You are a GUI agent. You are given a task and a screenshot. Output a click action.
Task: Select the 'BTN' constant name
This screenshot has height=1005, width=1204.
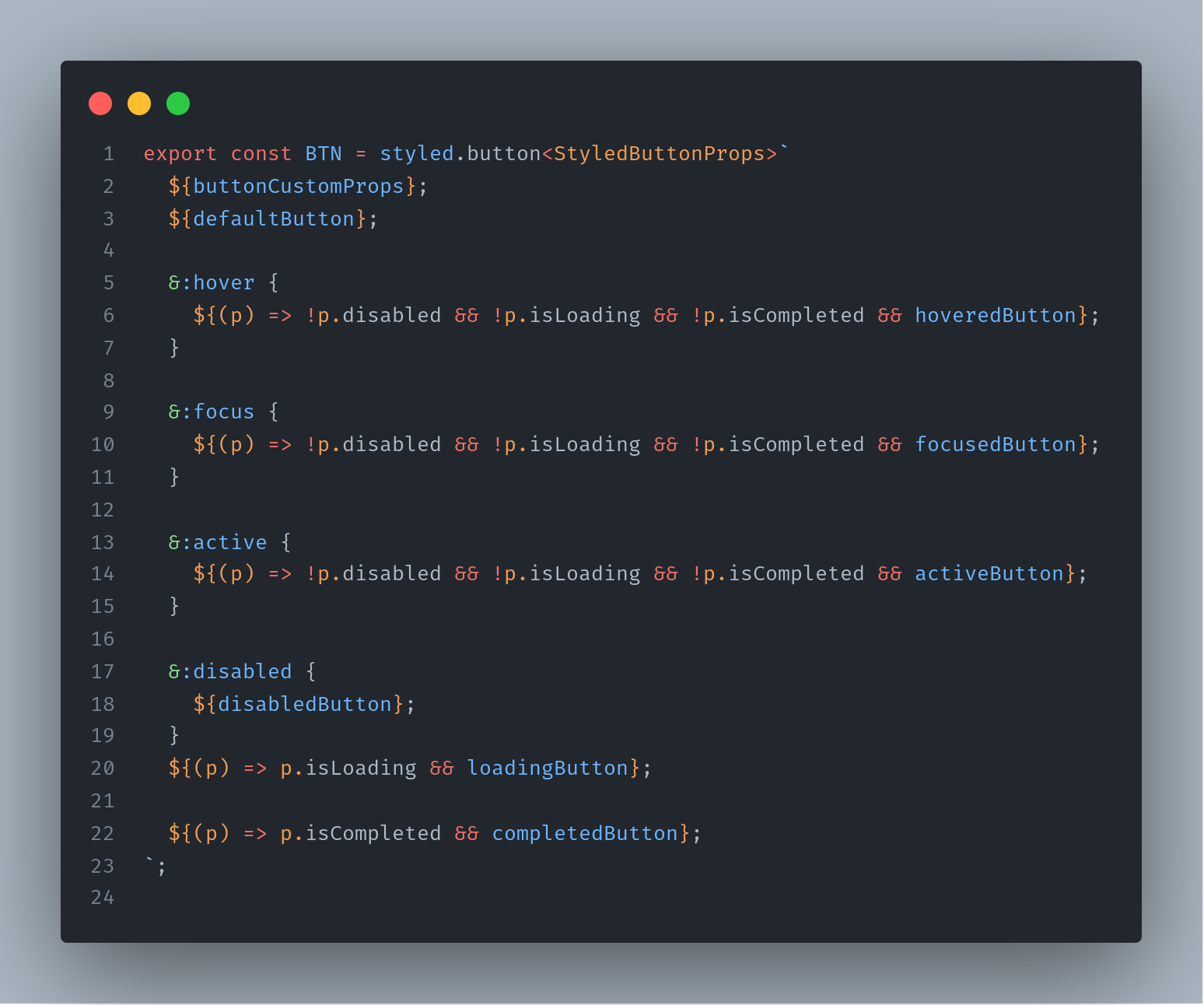pos(324,154)
